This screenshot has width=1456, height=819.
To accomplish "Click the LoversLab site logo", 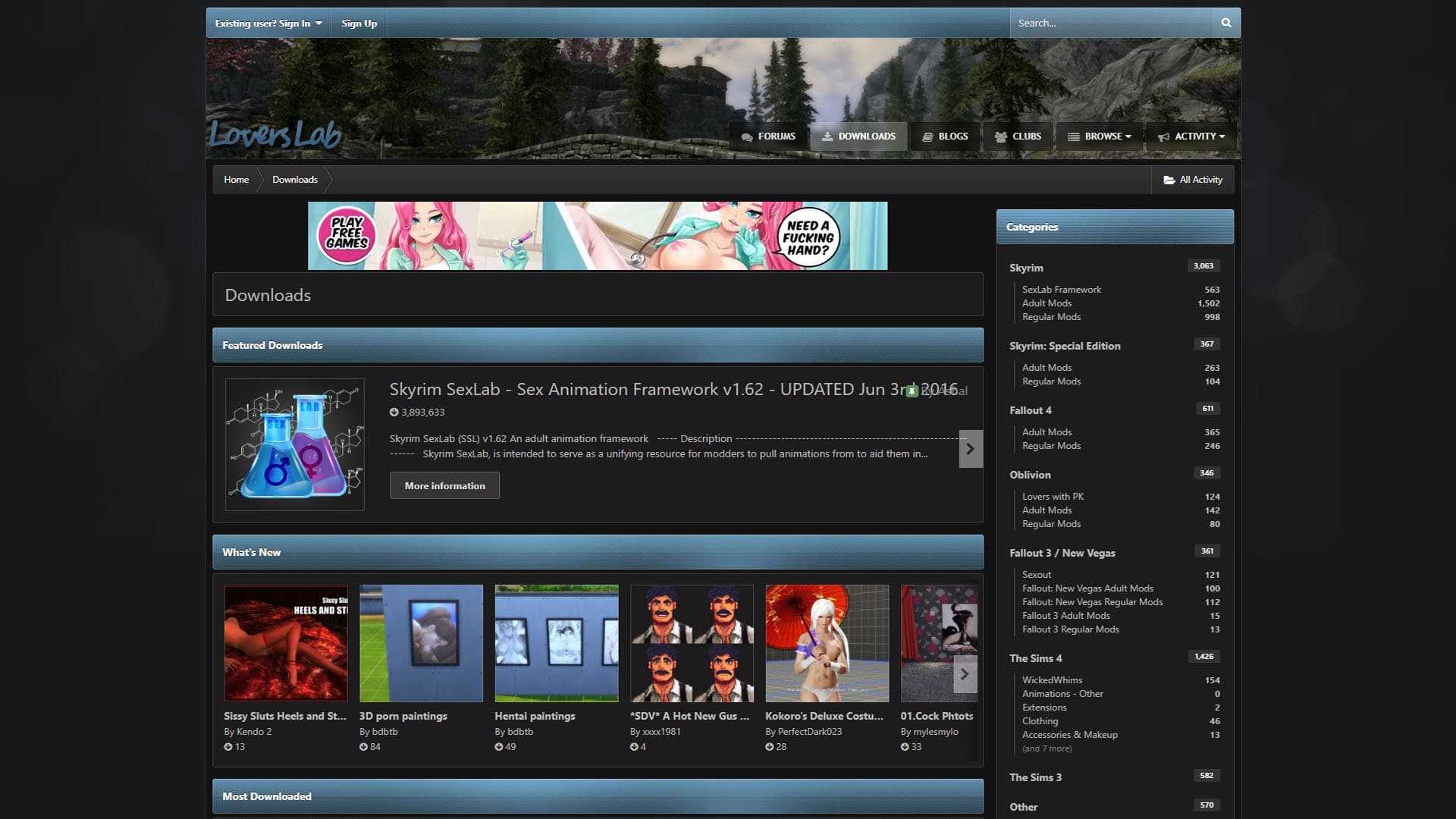I will tap(275, 134).
